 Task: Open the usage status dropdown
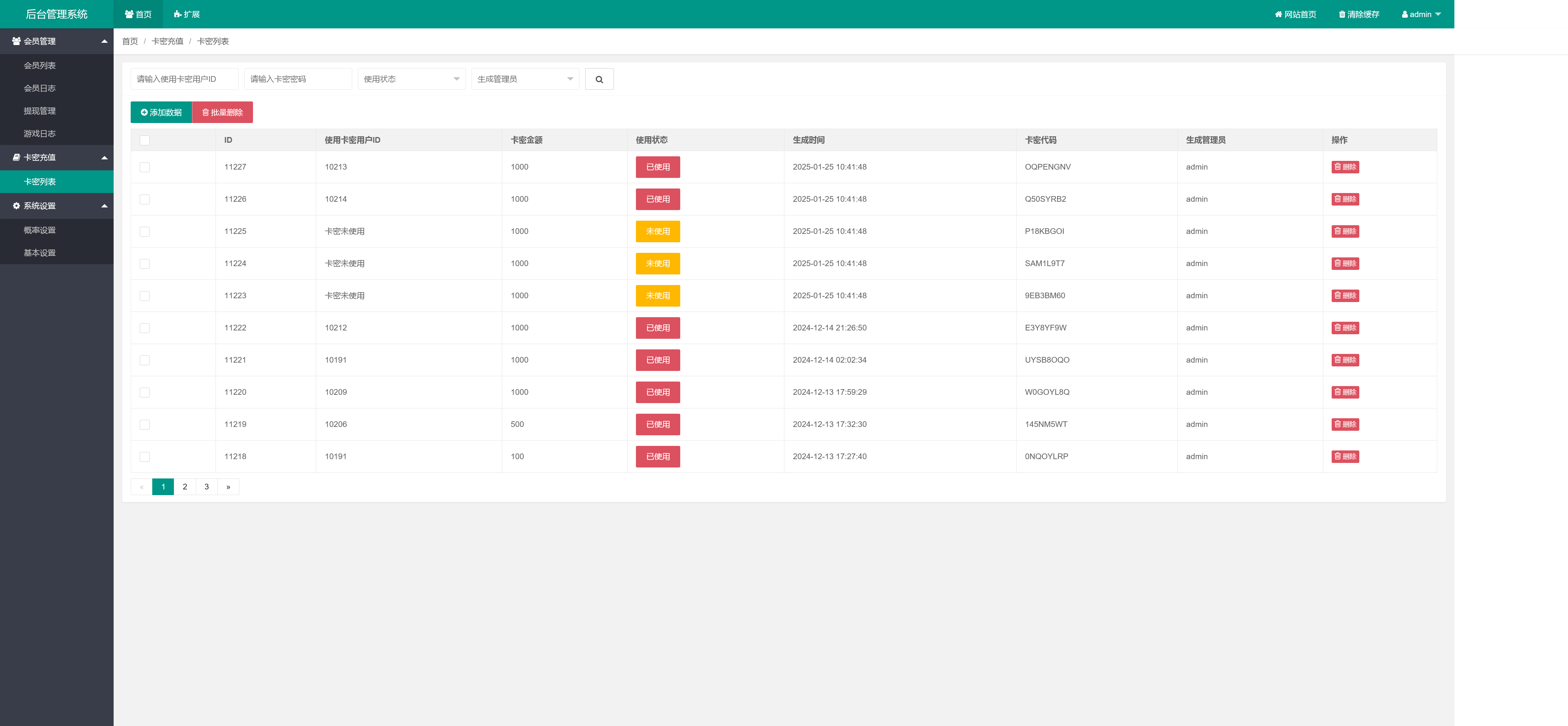tap(411, 79)
